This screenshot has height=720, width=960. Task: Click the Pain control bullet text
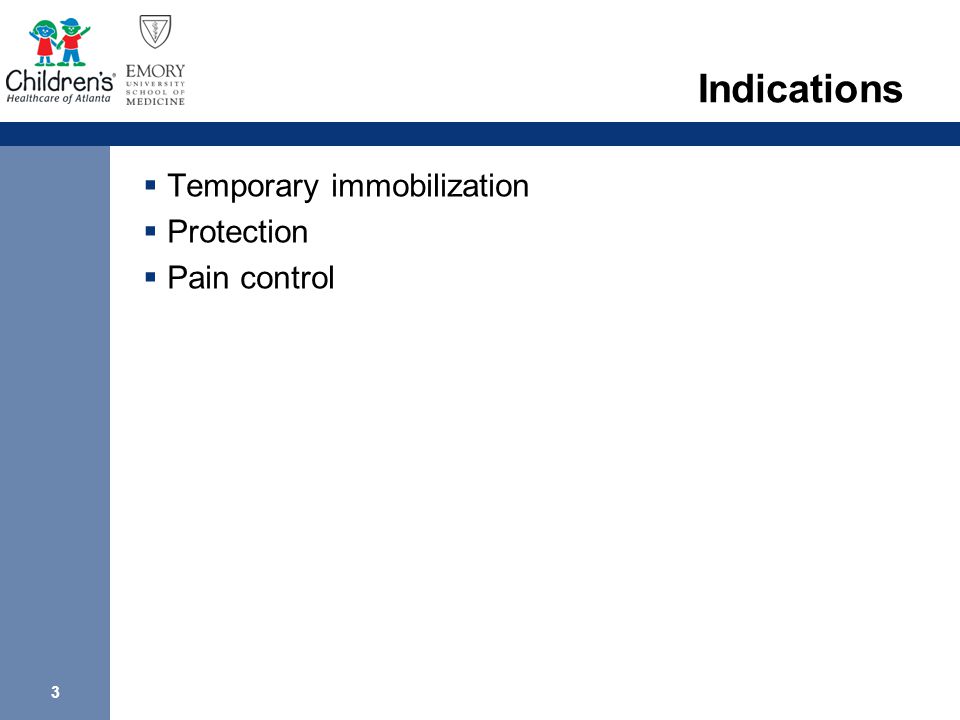tap(251, 278)
